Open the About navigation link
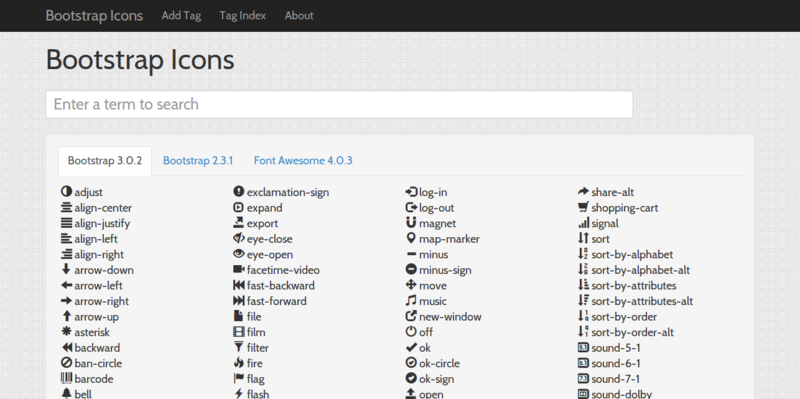This screenshot has height=399, width=800. coord(299,15)
